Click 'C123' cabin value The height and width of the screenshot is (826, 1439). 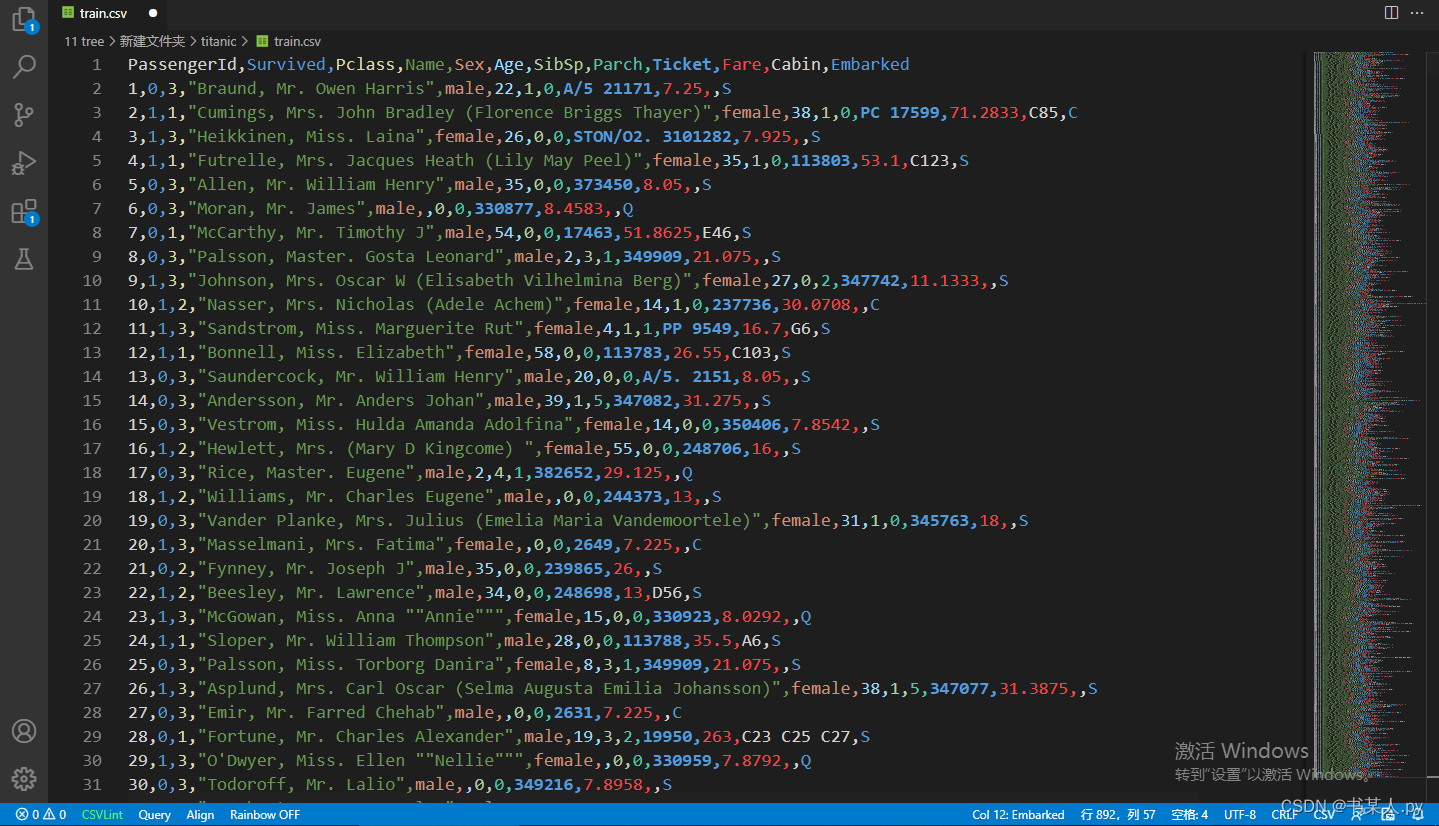[929, 160]
